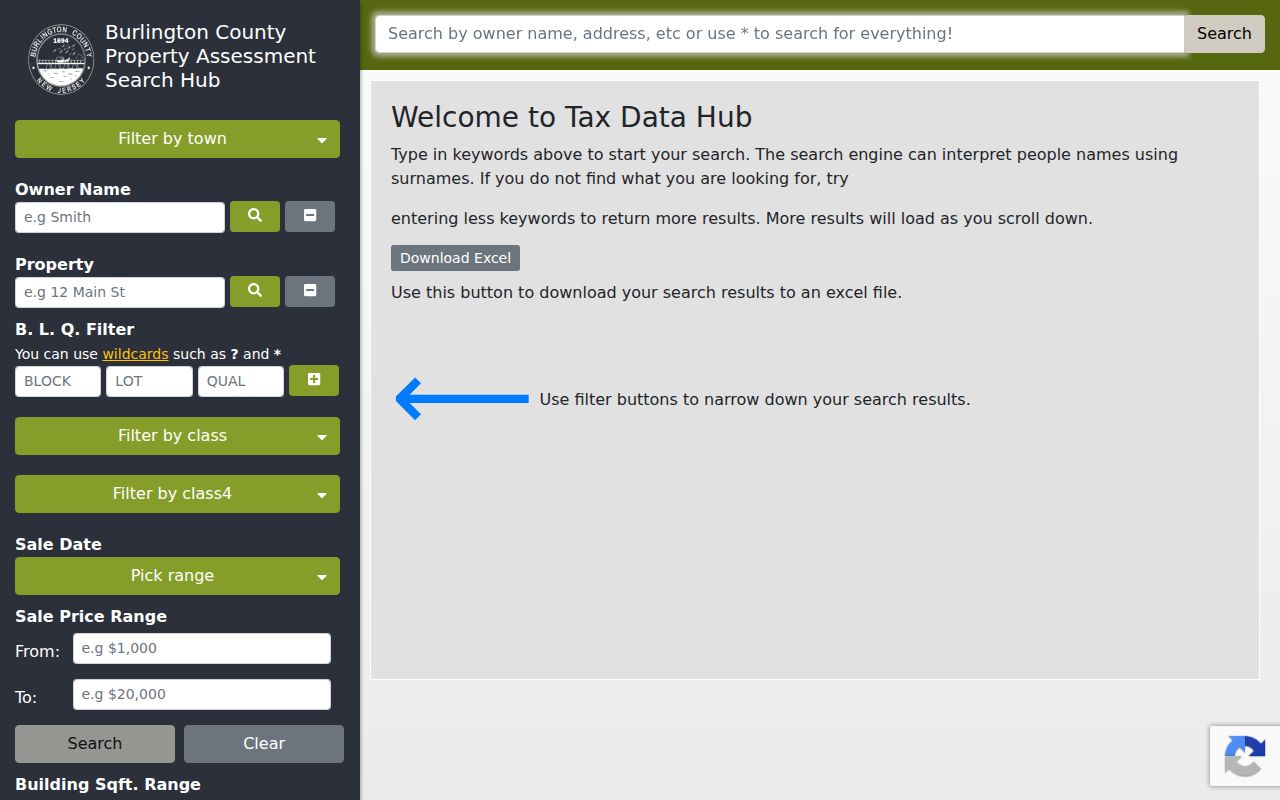Click the Property minus button
The image size is (1280, 800).
(x=310, y=291)
